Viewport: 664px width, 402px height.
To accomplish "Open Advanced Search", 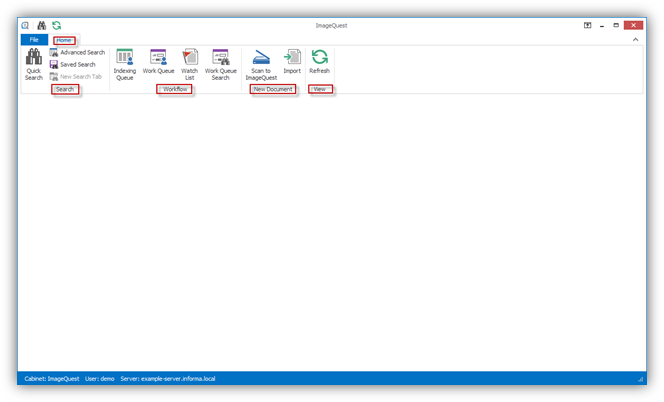I will click(x=77, y=53).
